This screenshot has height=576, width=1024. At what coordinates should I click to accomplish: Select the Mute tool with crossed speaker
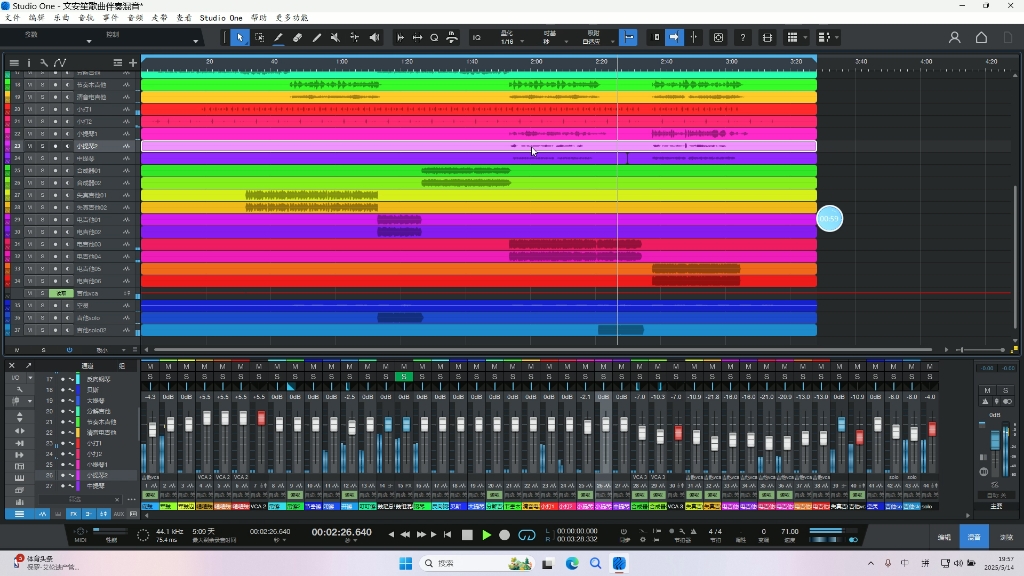335,38
